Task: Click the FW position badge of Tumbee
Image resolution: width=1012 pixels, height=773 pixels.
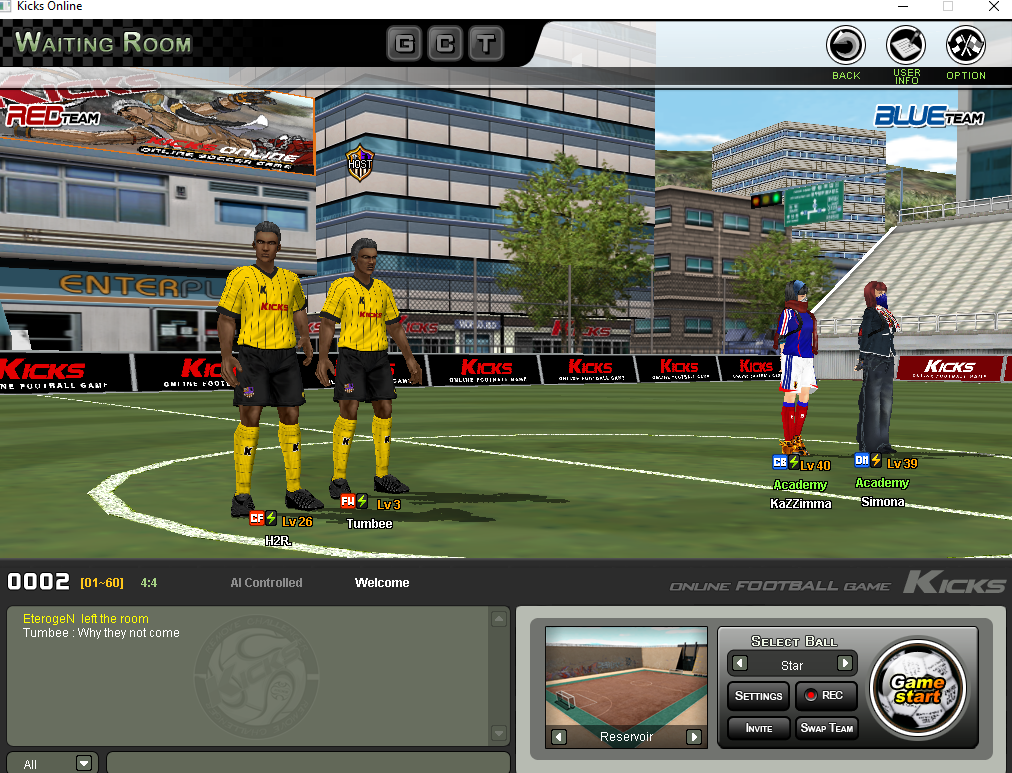Action: coord(348,501)
